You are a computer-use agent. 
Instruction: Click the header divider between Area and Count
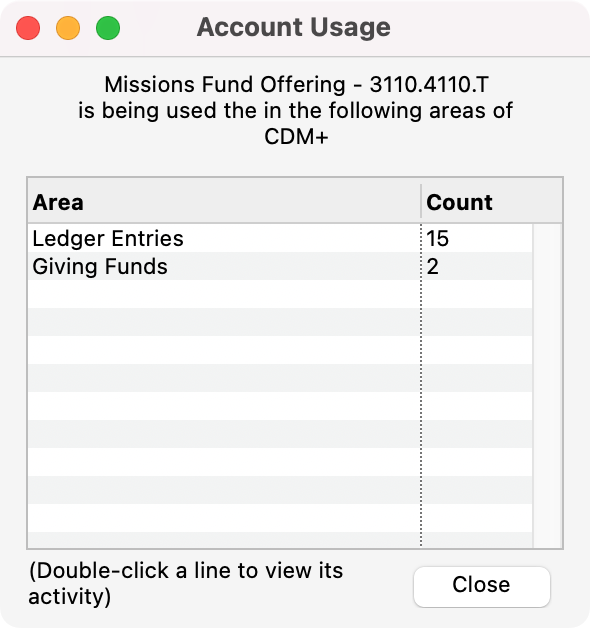pos(421,201)
